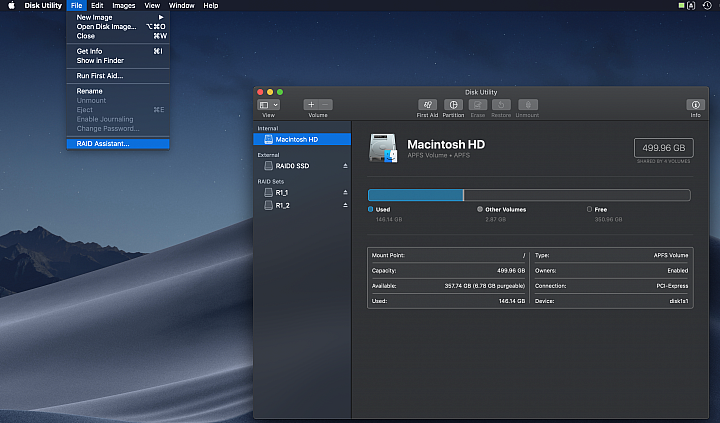Viewport: 720px width, 423px height.
Task: Eject the R1_2 RAID set
Action: (345, 205)
